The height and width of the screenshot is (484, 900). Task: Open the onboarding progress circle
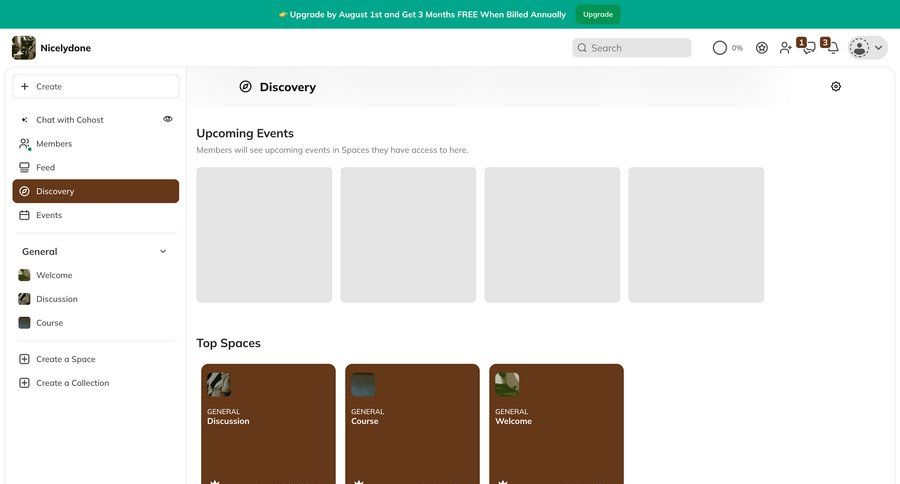pos(719,48)
